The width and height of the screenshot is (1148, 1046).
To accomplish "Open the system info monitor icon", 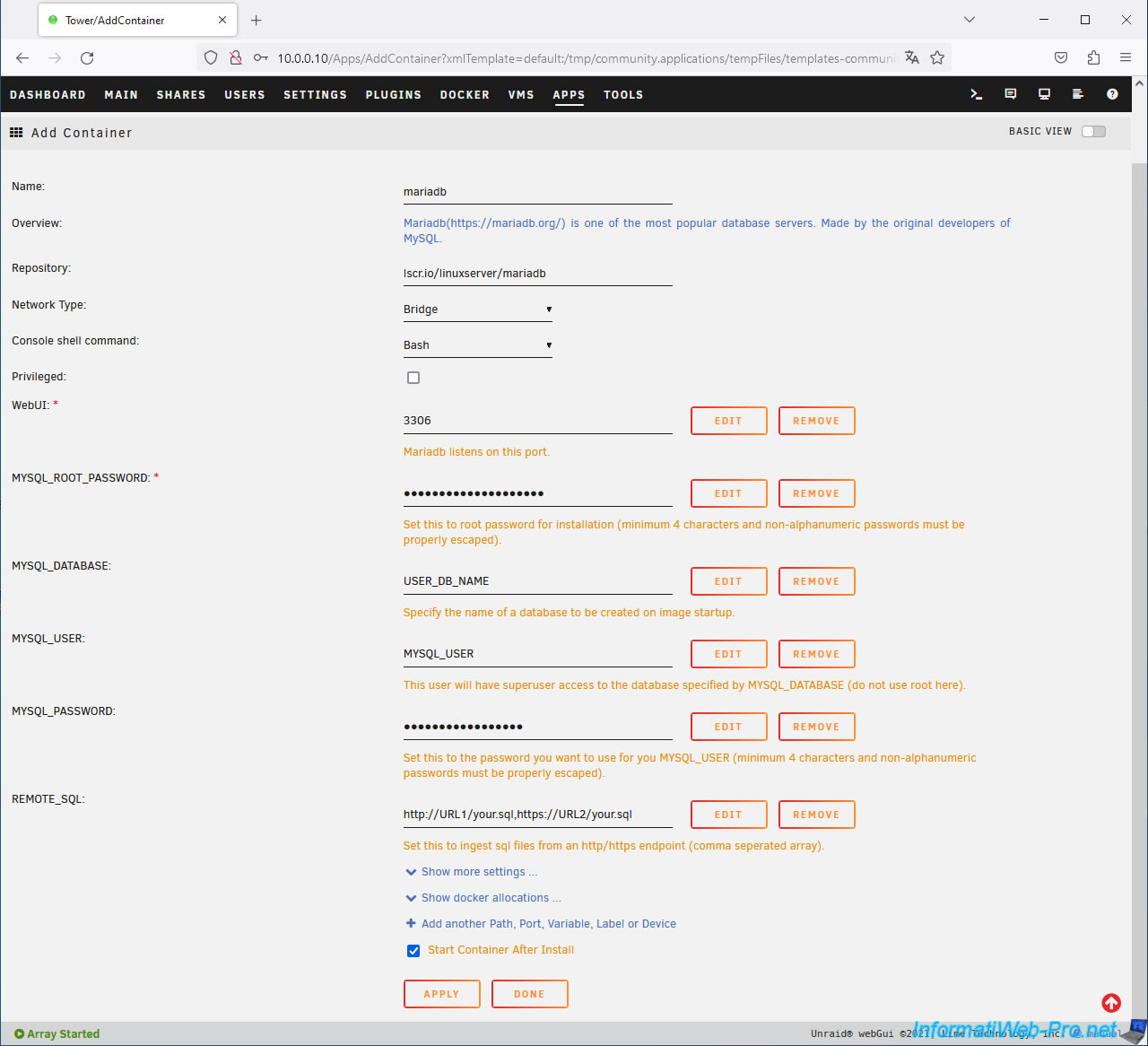I will pos(1044,94).
